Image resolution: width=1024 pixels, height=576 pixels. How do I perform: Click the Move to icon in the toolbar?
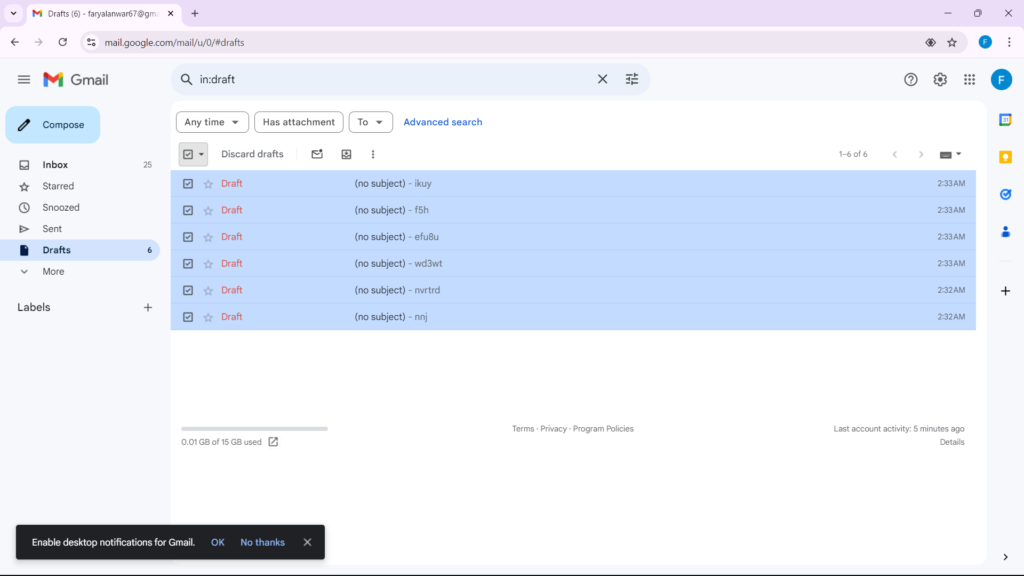tap(346, 154)
